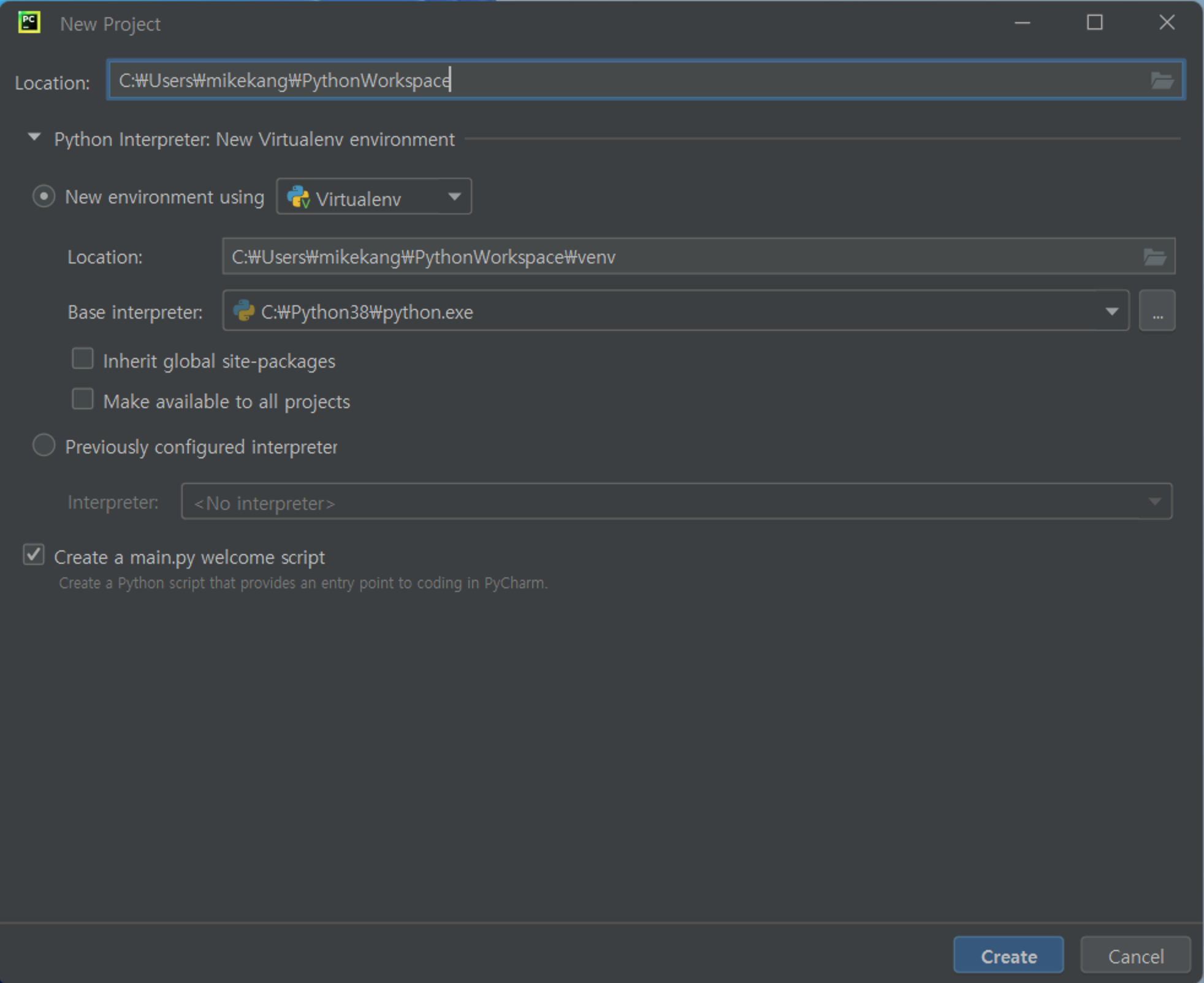Click the project Location folder browse icon
Screen dimensions: 1204x983
(1161, 80)
